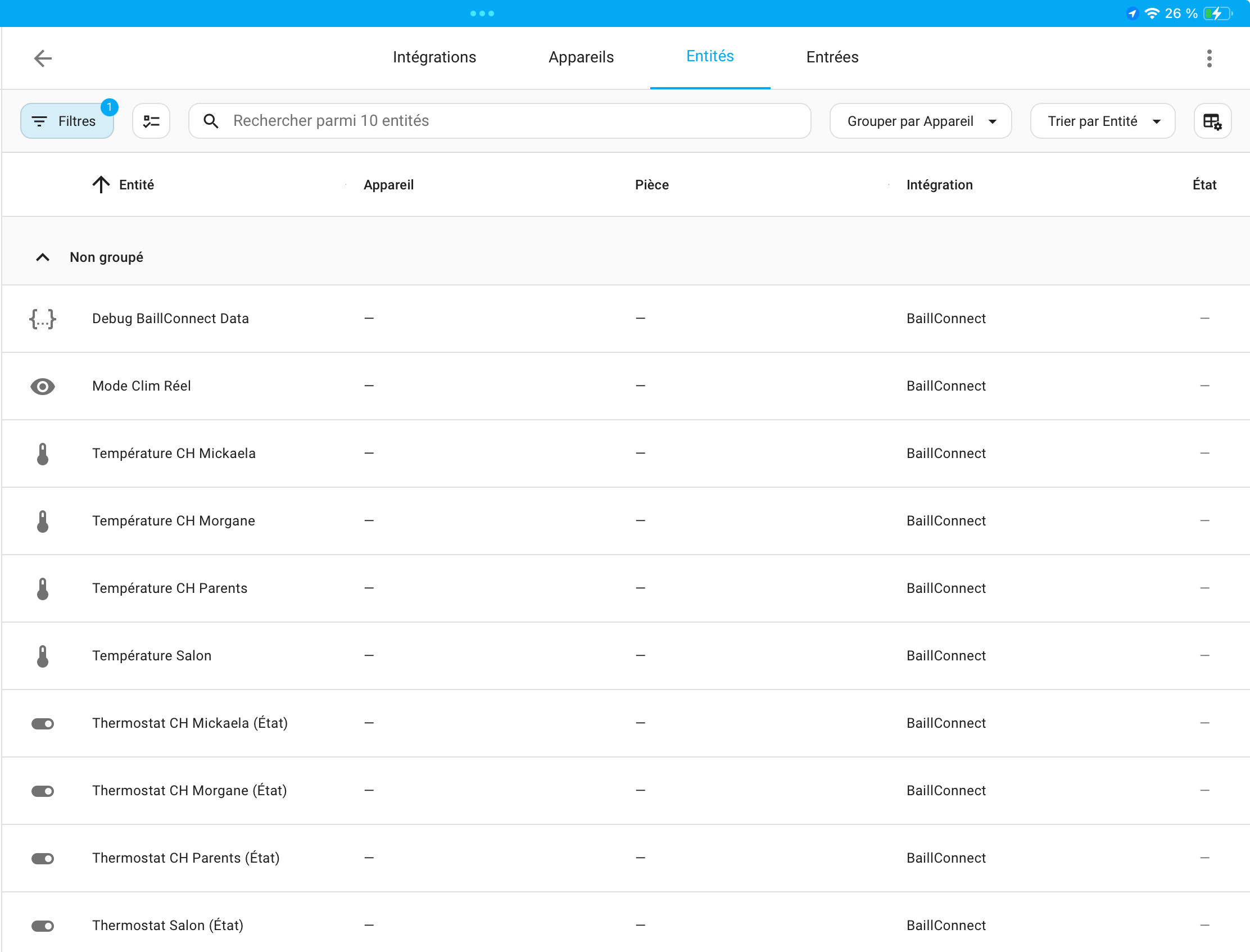Open Thermostat CH Mickaela (État) entity

(190, 723)
